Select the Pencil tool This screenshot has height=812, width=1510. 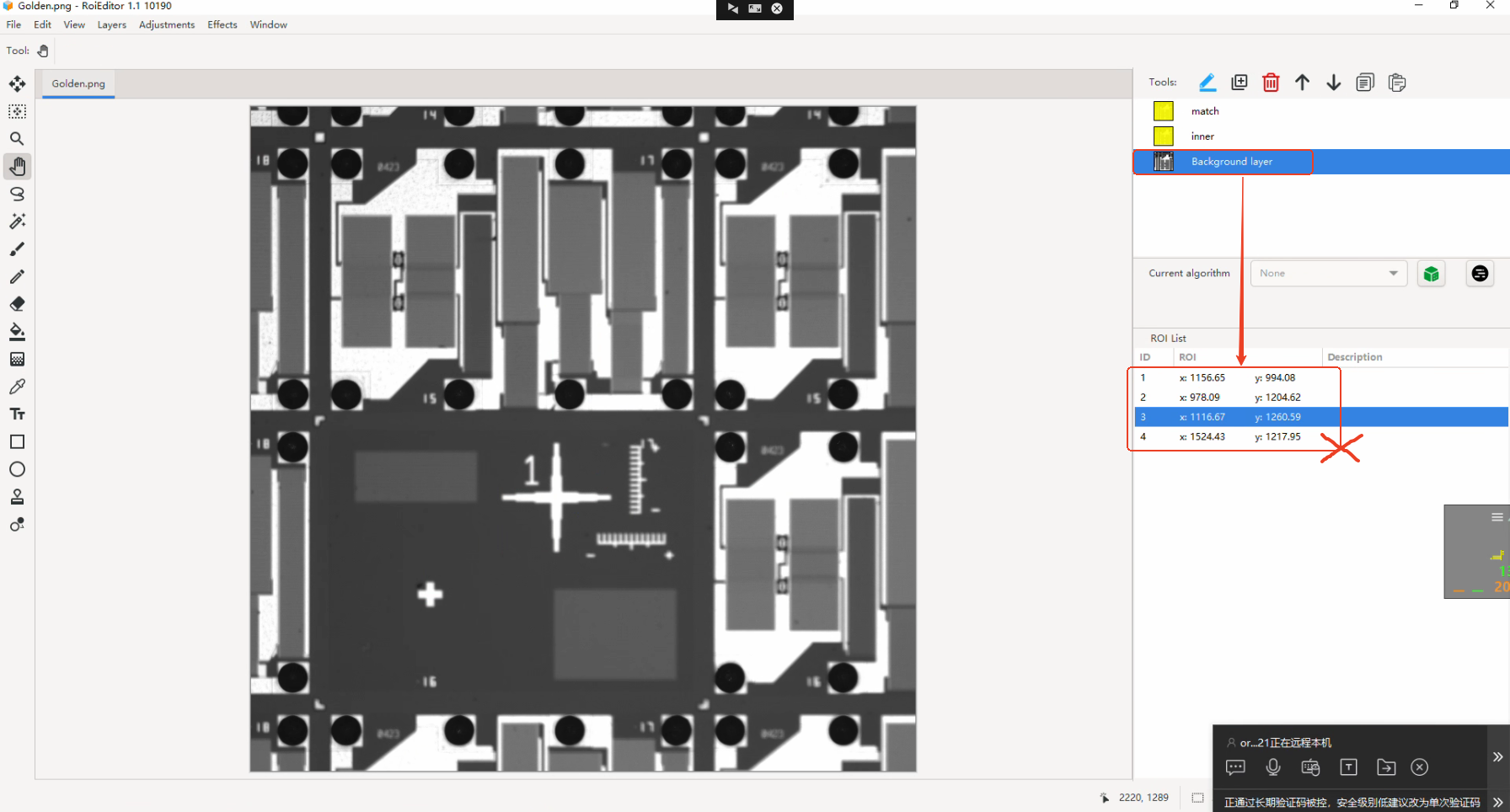click(17, 276)
